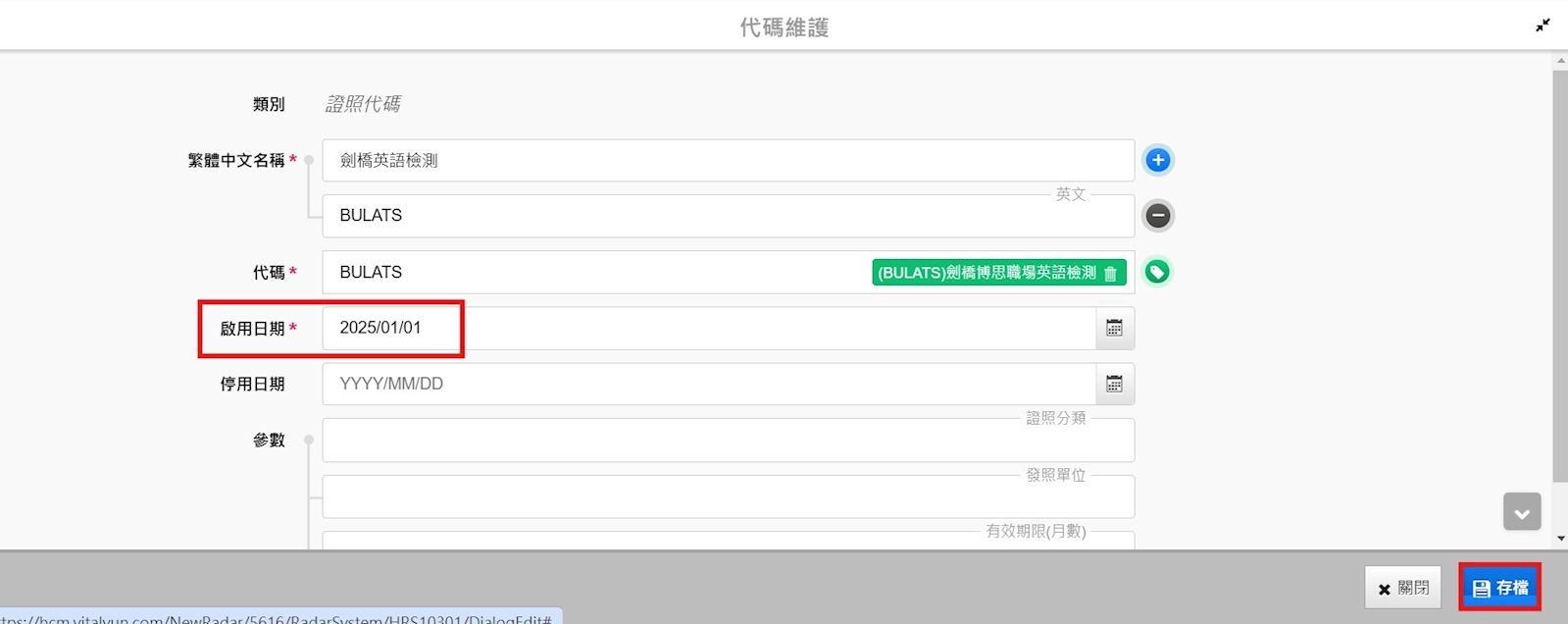Shrink the dialog using the top-right collapse icon
The width and height of the screenshot is (1568, 624).
click(1543, 26)
